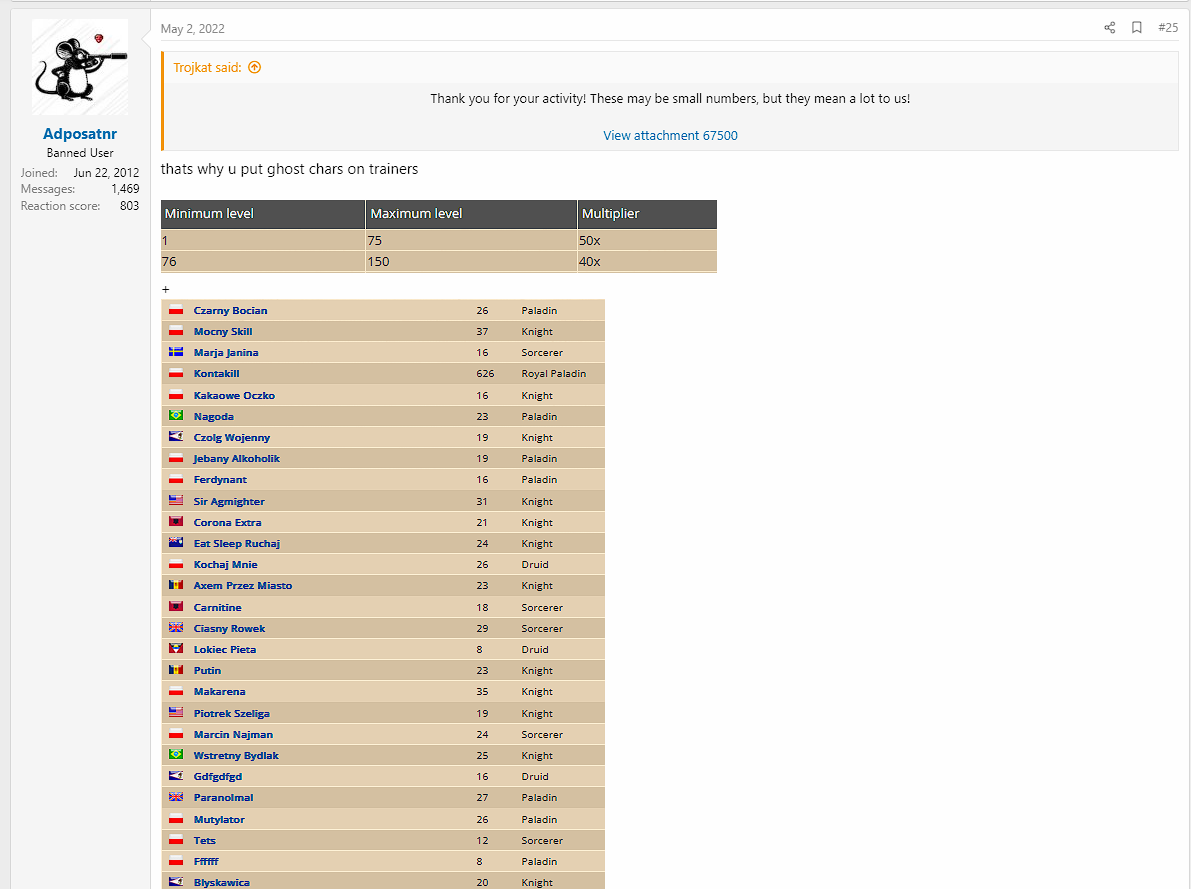
Task: Click the flag icon beside Czarny Bocian
Action: point(176,311)
